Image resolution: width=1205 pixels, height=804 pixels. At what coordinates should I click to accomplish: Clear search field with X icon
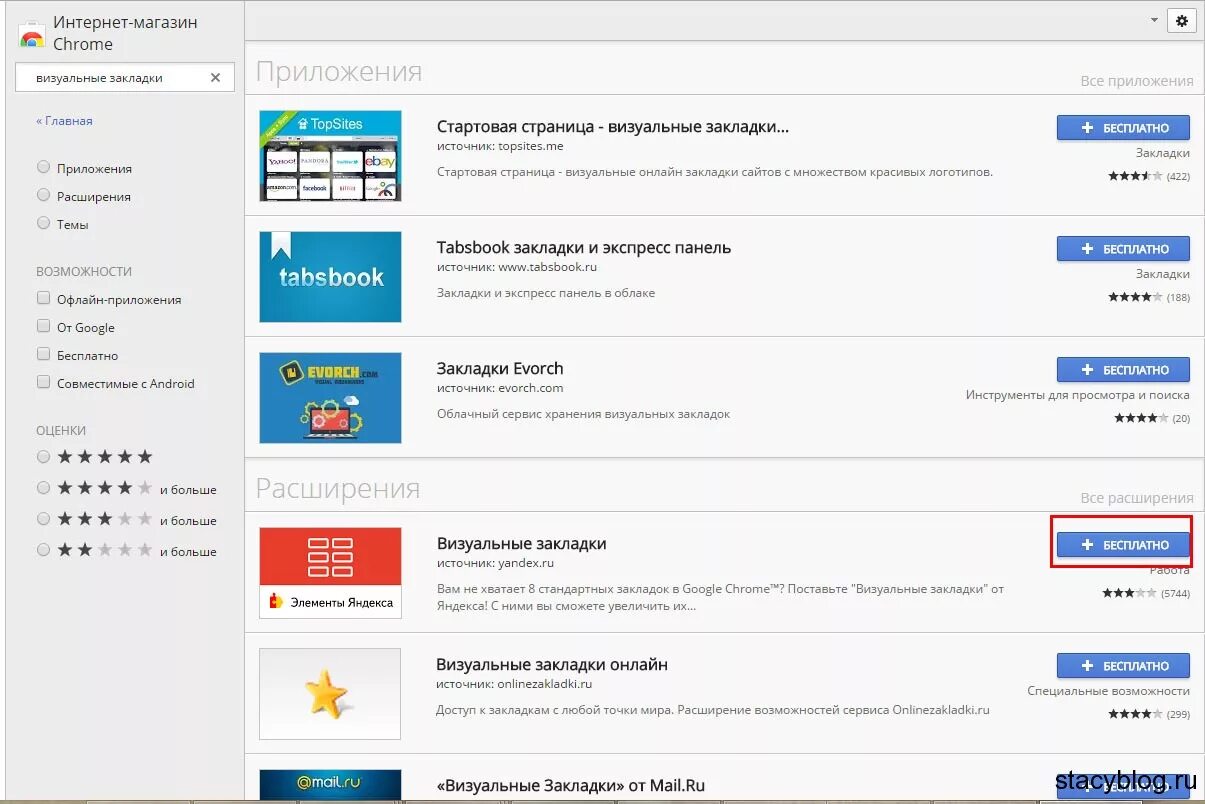click(215, 77)
